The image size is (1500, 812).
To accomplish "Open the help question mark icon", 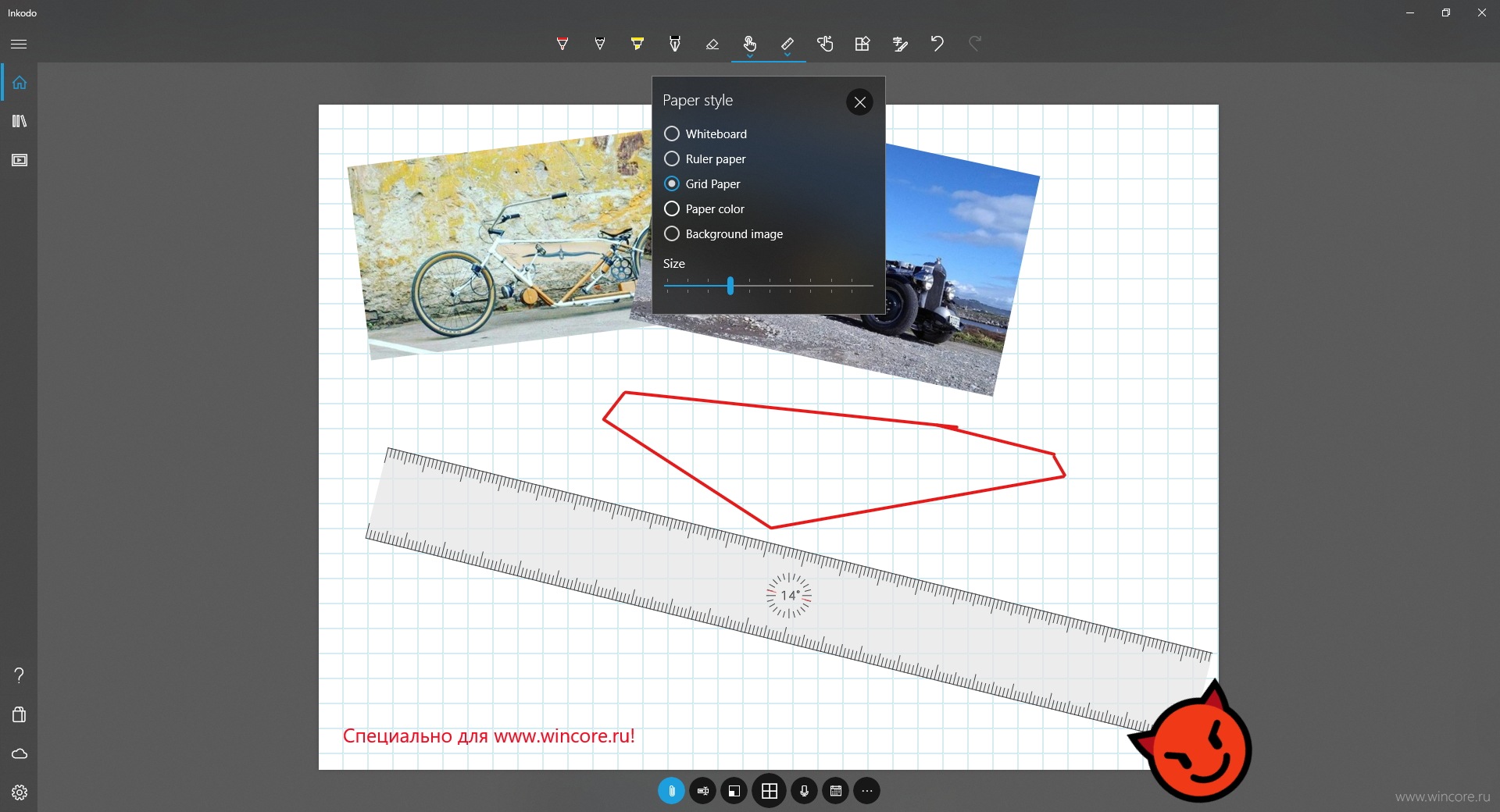I will pyautogui.click(x=20, y=675).
